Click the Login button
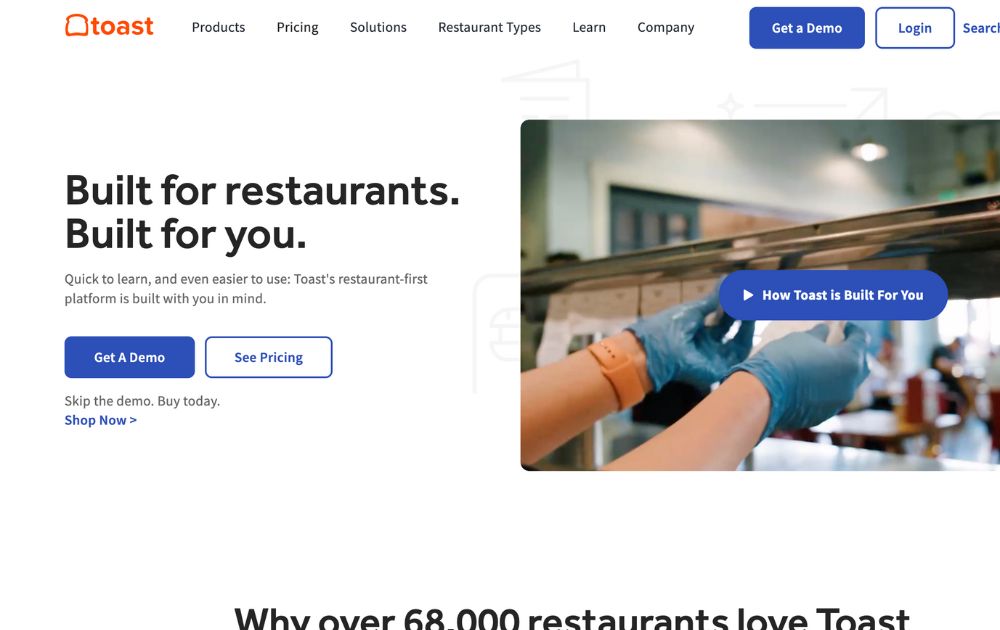The height and width of the screenshot is (630, 1000). point(915,28)
